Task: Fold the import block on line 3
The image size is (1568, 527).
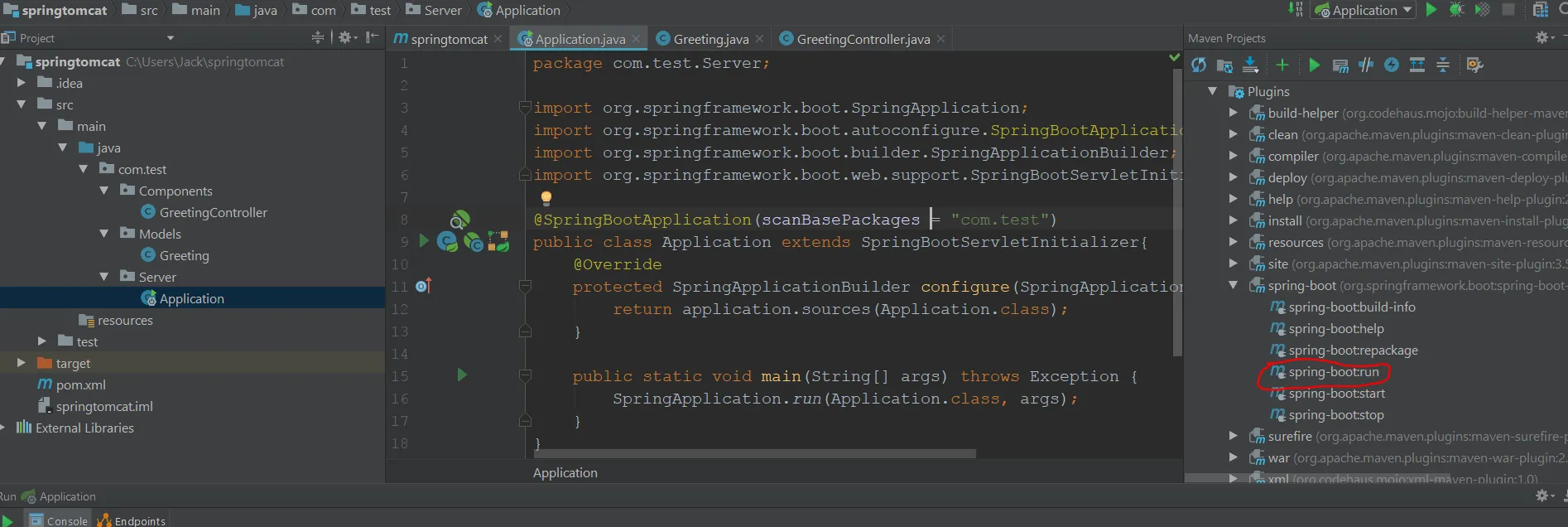Action: coord(524,107)
